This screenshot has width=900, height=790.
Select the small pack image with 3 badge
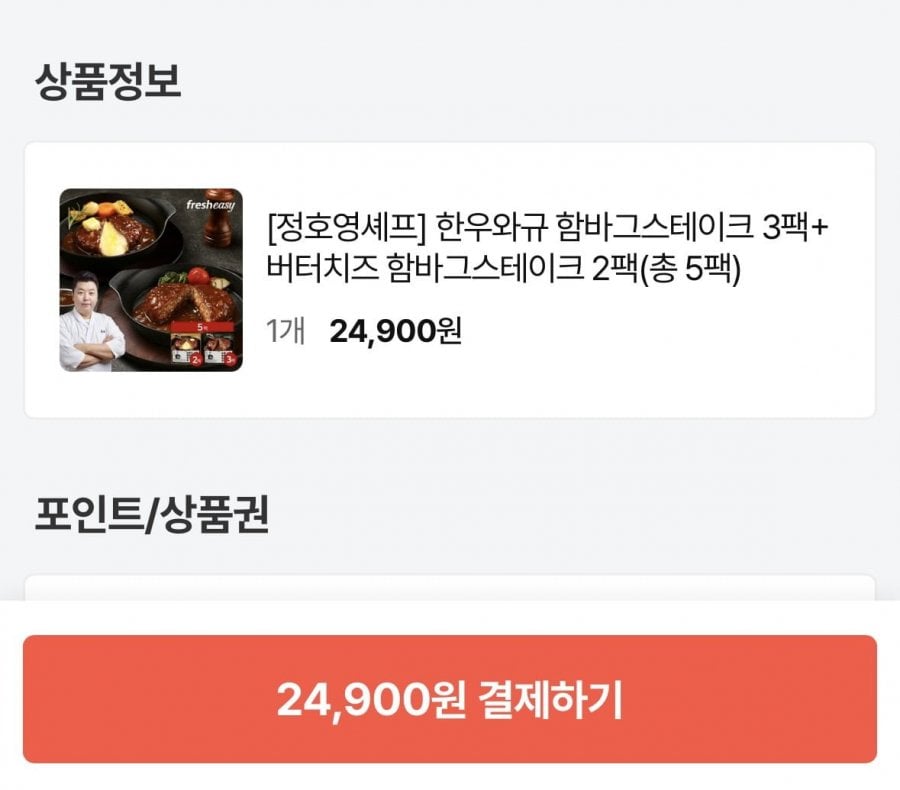[x=220, y=349]
